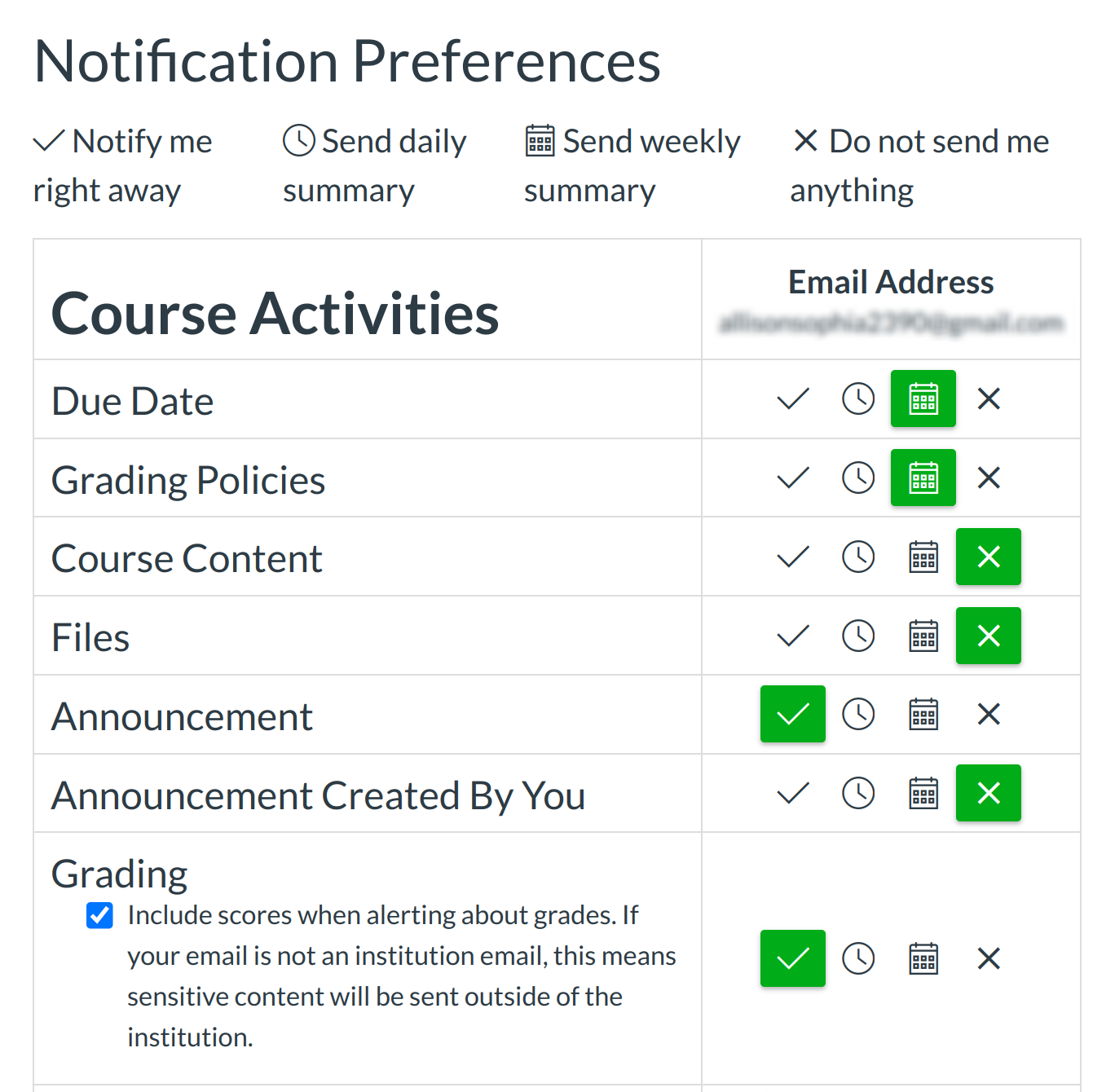This screenshot has height=1092, width=1115.
Task: Choose daily summary for Grading
Action: coord(858,959)
